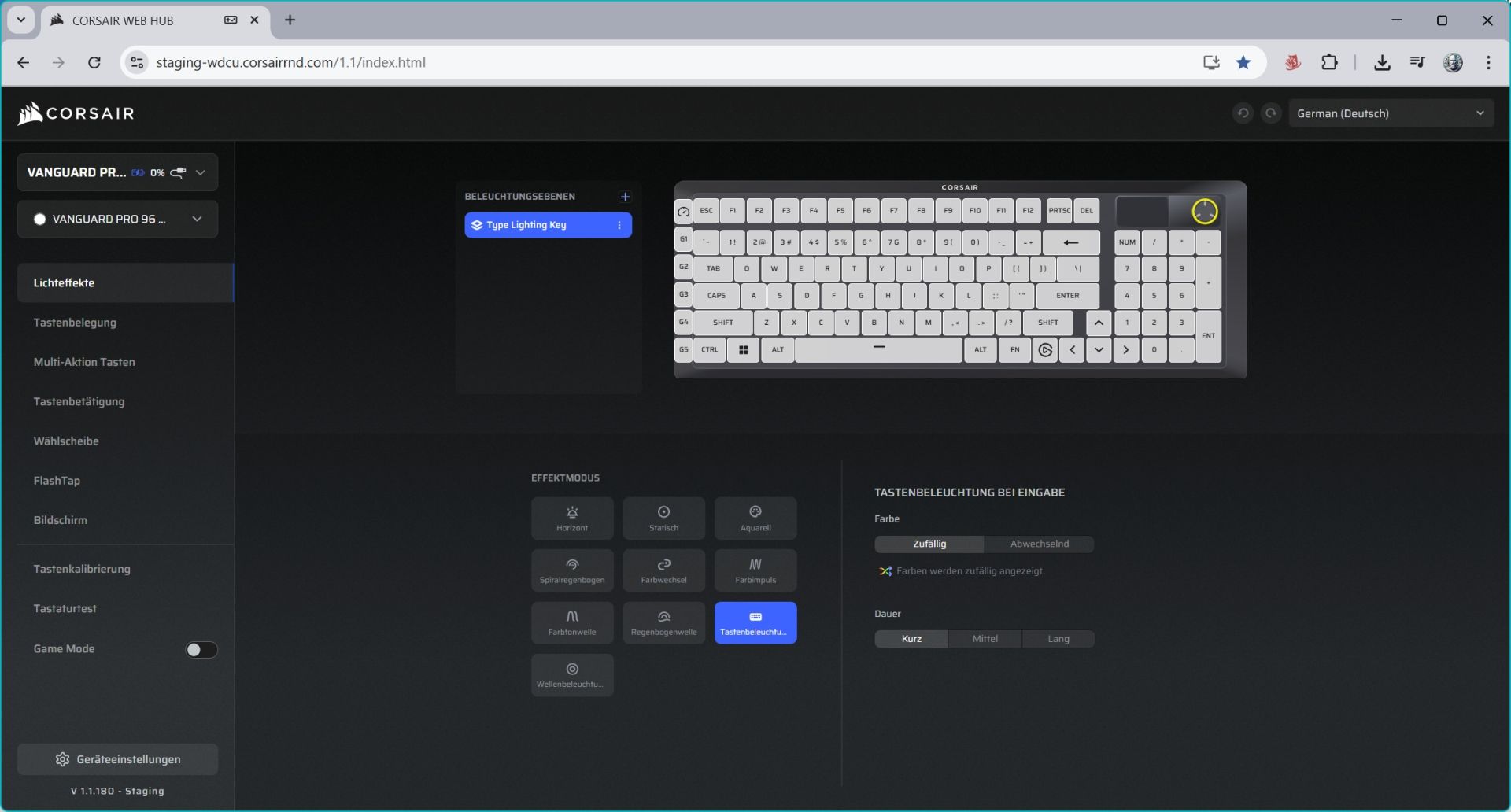1511x812 pixels.
Task: Click the Corsair logo
Action: [76, 113]
